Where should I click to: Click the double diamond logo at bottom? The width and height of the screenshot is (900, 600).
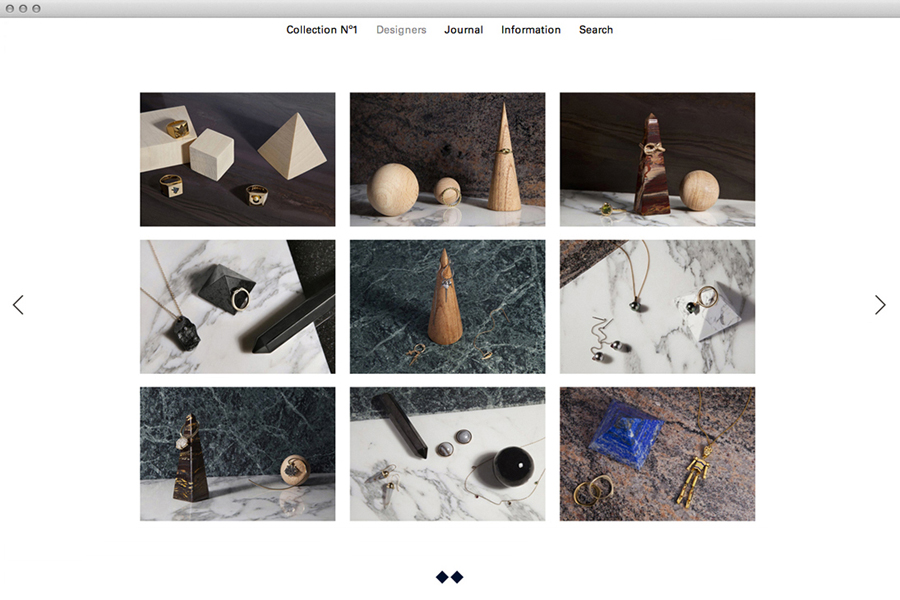(449, 577)
